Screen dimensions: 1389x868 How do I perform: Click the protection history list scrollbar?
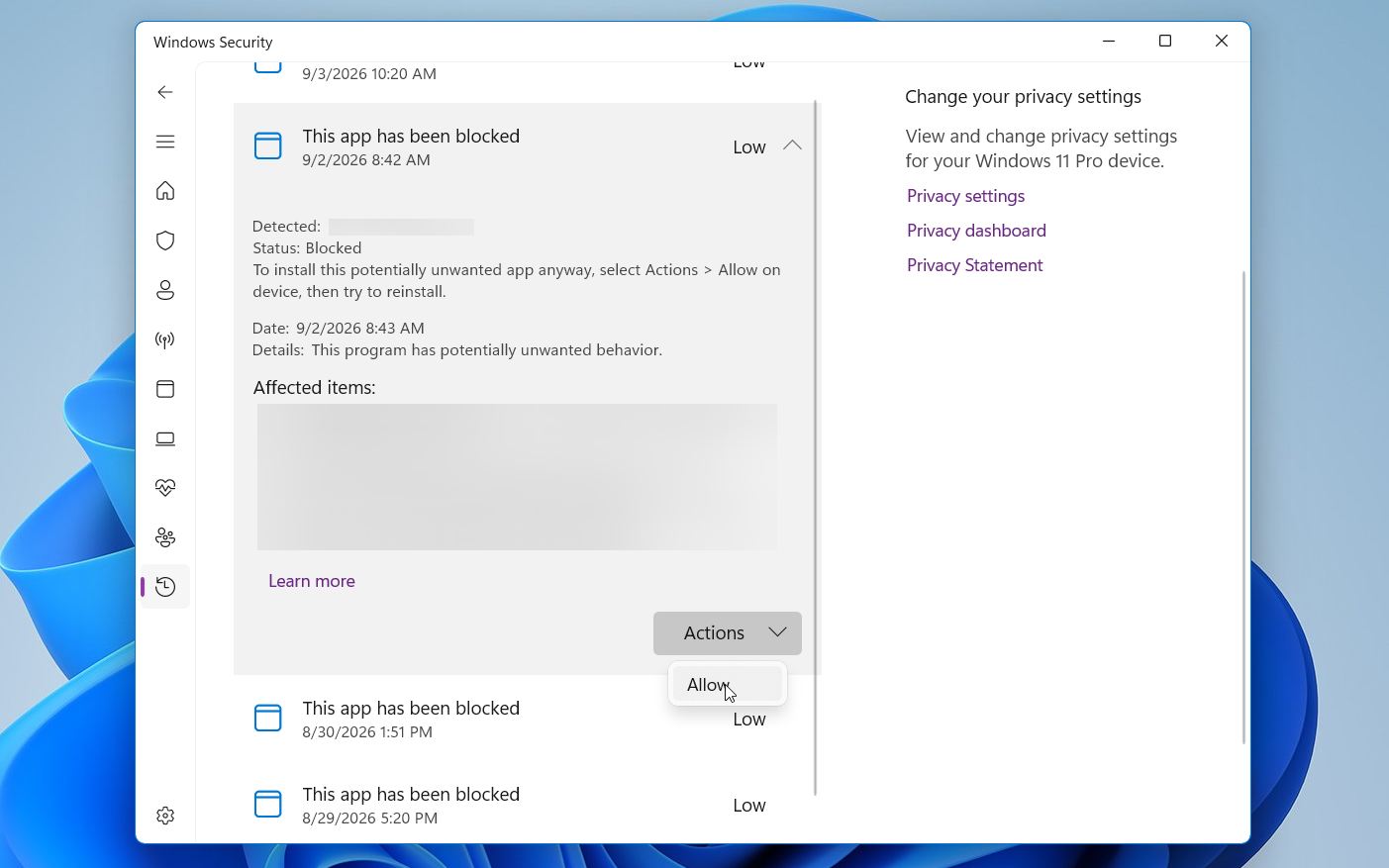pos(816,447)
